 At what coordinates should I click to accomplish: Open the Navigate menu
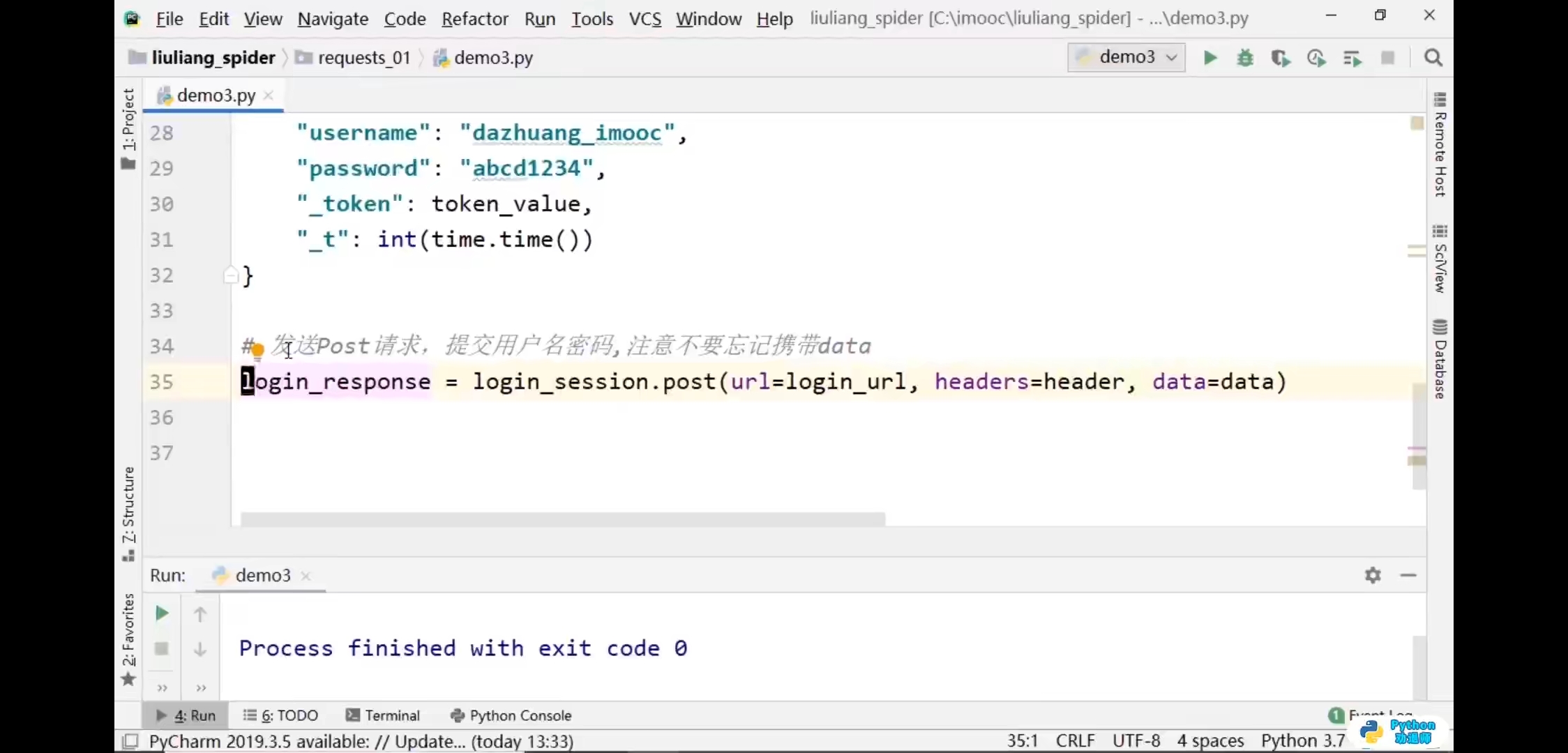[x=333, y=19]
